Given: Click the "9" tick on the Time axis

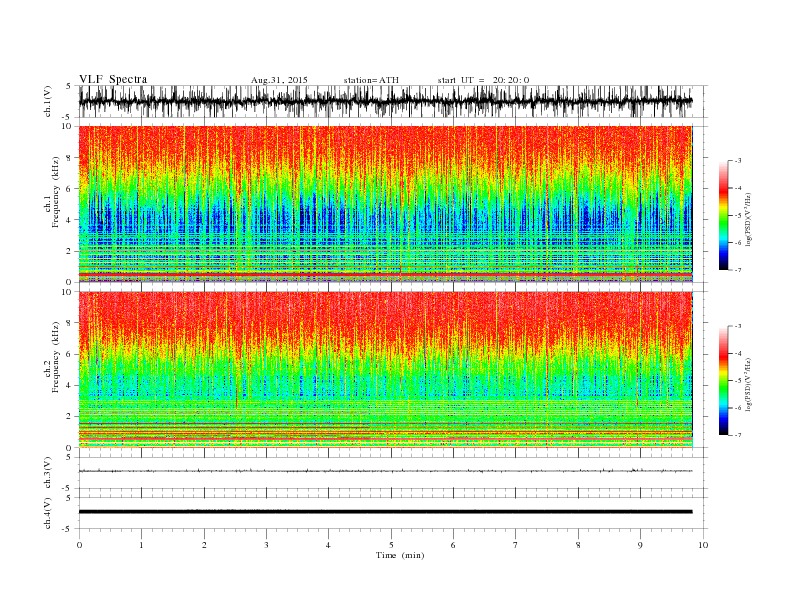Looking at the screenshot, I should point(640,545).
